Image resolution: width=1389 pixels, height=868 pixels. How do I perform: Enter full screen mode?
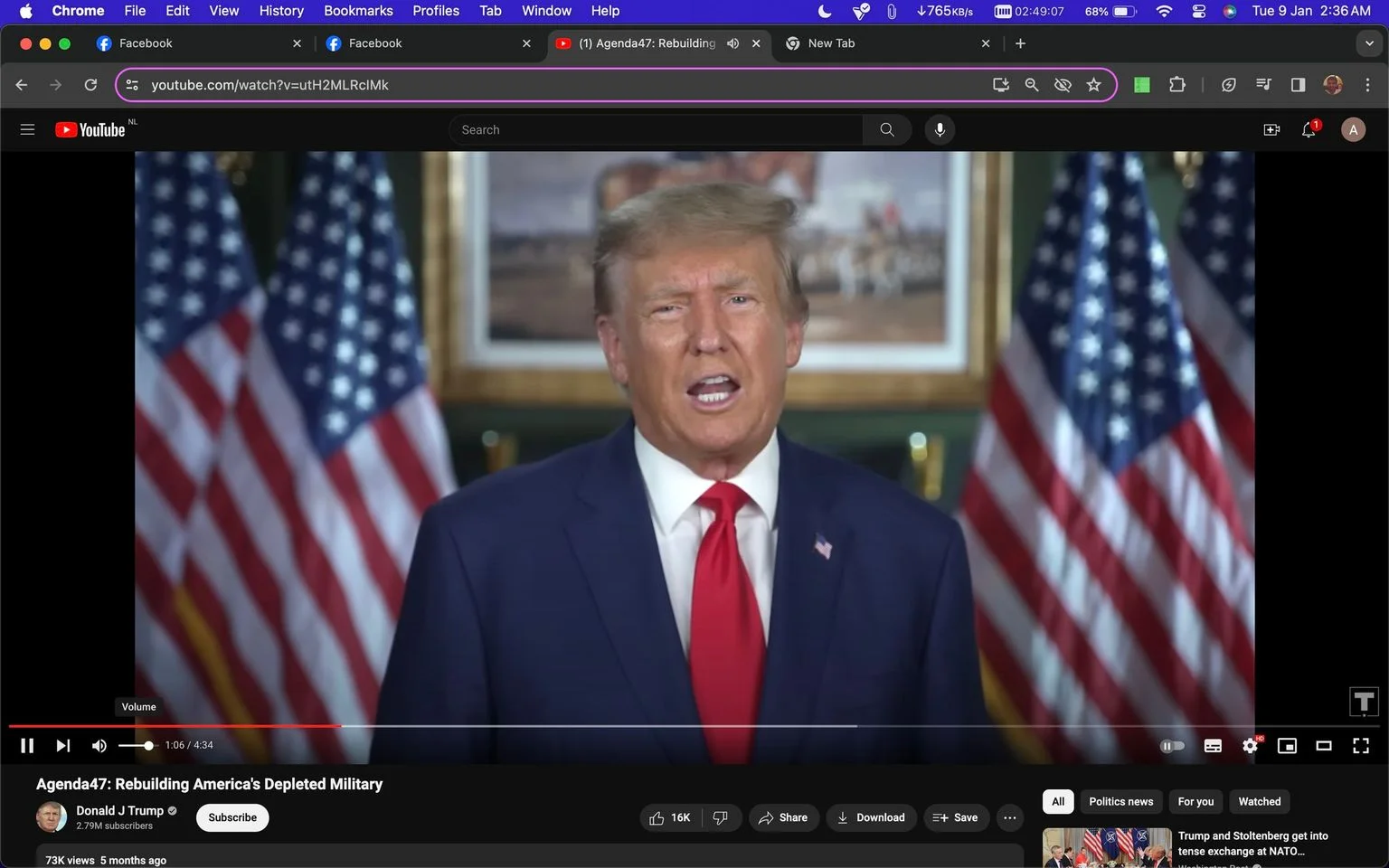pyautogui.click(x=1361, y=745)
